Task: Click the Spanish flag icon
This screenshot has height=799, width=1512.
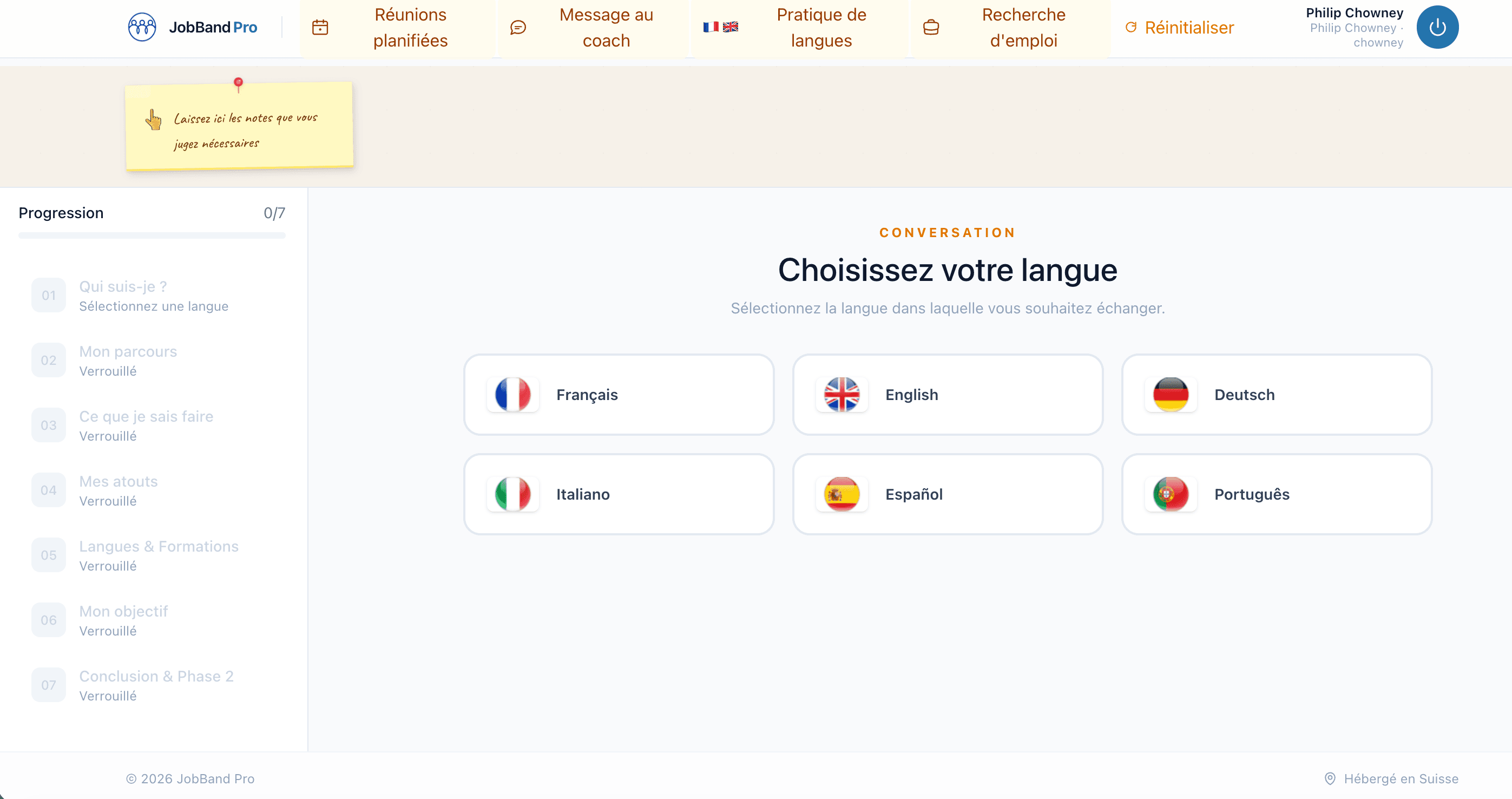Action: pyautogui.click(x=842, y=494)
